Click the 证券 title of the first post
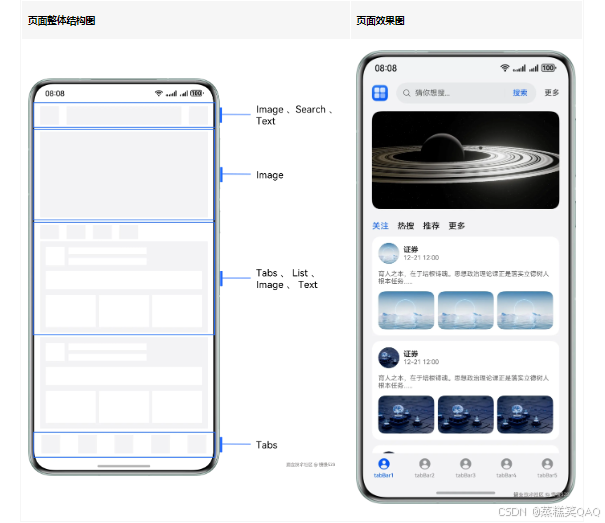 tap(411, 249)
